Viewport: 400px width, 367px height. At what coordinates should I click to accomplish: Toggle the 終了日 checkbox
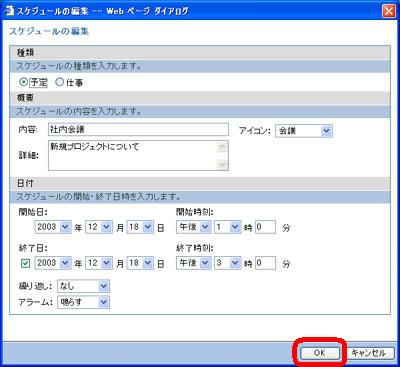click(25, 264)
